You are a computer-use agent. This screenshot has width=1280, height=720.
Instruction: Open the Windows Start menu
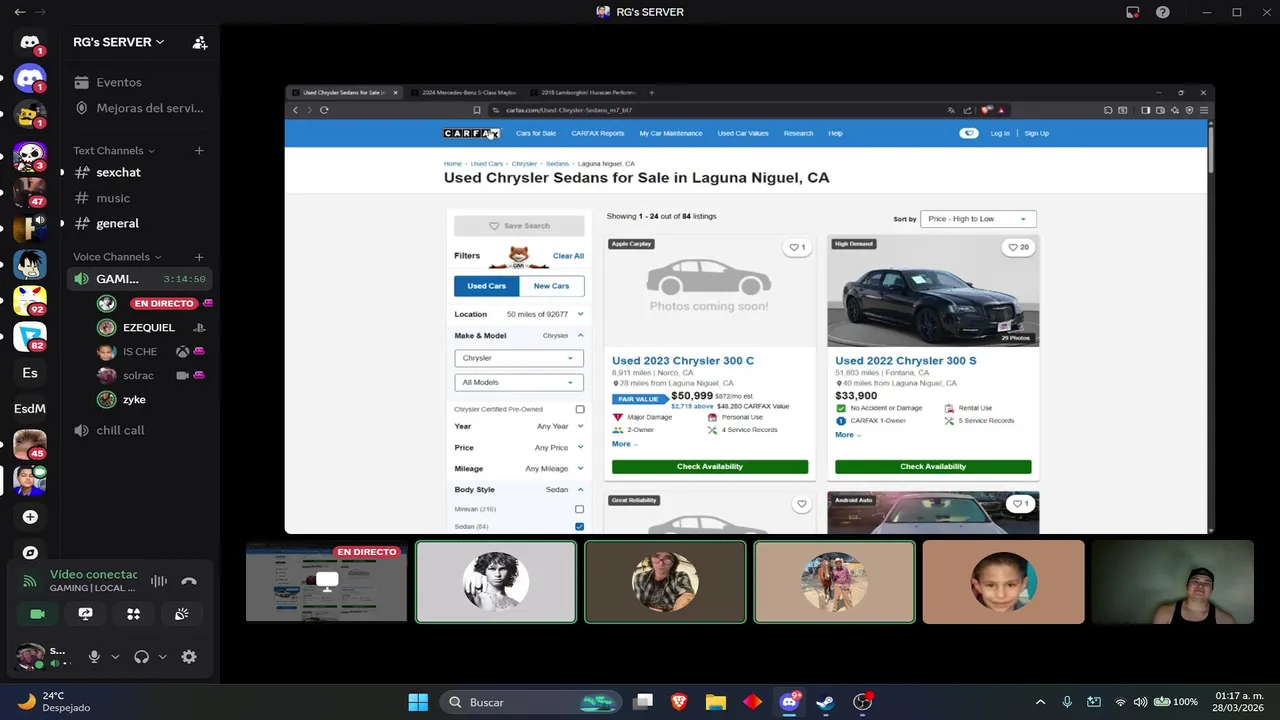[x=418, y=702]
